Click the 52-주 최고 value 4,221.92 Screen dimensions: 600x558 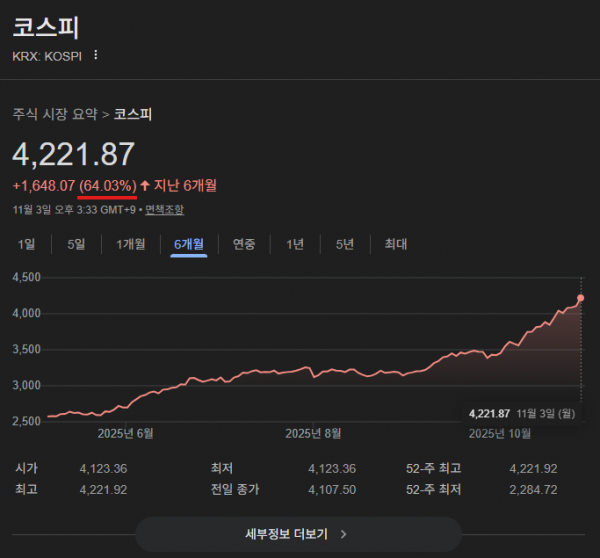click(x=533, y=468)
